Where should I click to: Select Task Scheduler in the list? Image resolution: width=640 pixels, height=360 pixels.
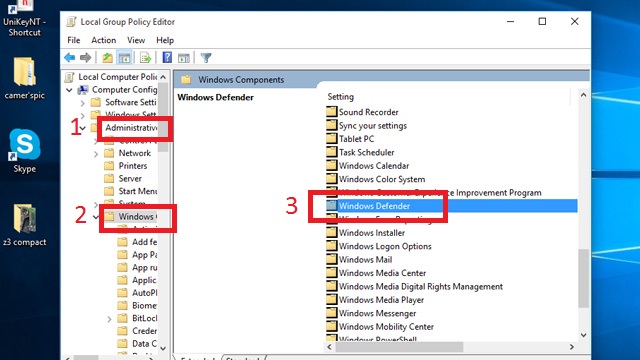(x=367, y=152)
